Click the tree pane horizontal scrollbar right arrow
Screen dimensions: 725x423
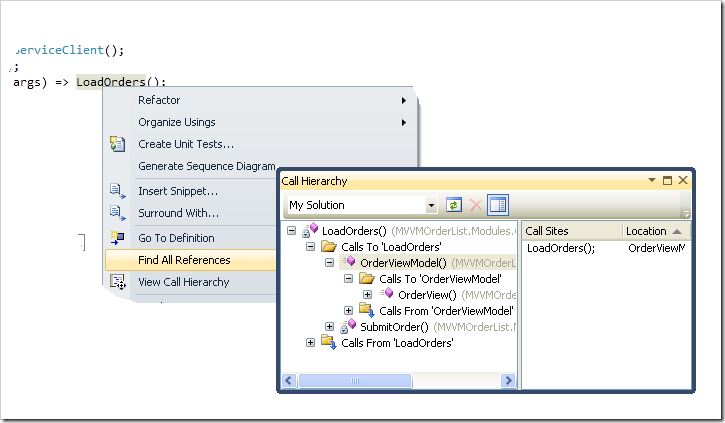[x=510, y=380]
